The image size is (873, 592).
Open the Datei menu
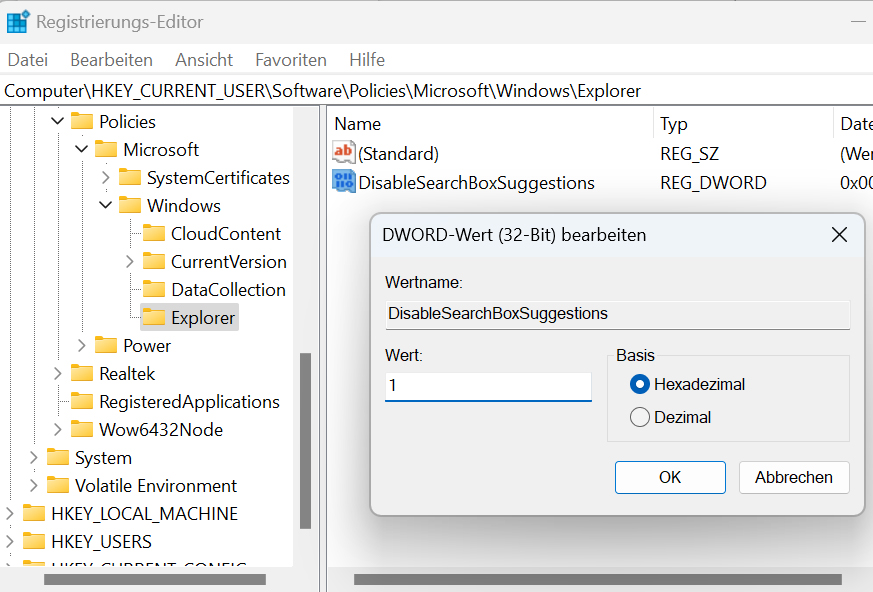point(28,60)
